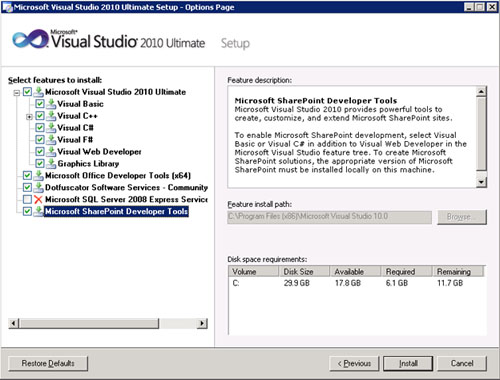Screen dimensions: 500x380
Task: Click red X icon beside SQL Server 2008 Express
Action: tap(39, 199)
